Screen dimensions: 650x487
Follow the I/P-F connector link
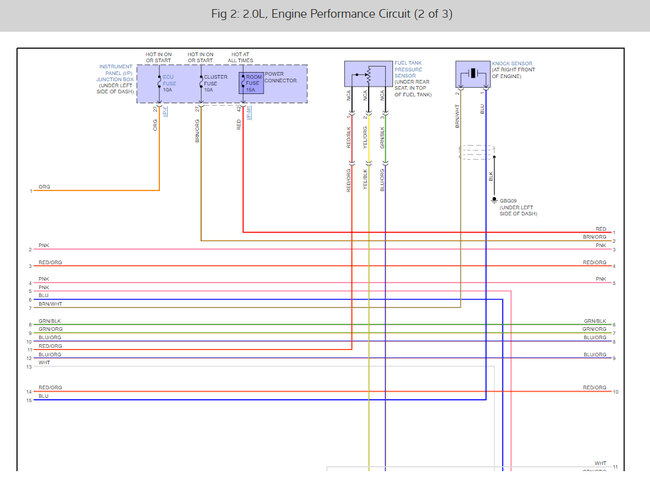(166, 112)
